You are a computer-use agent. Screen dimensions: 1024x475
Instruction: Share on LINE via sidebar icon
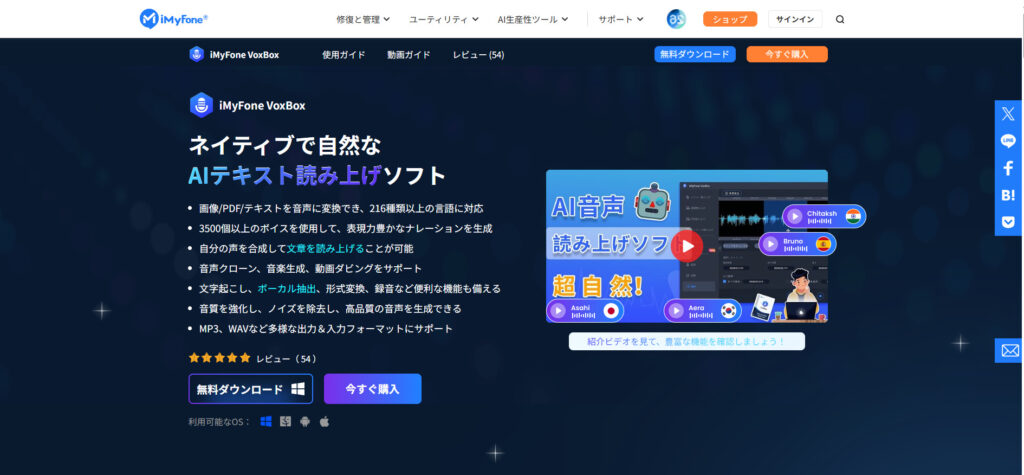point(1008,140)
